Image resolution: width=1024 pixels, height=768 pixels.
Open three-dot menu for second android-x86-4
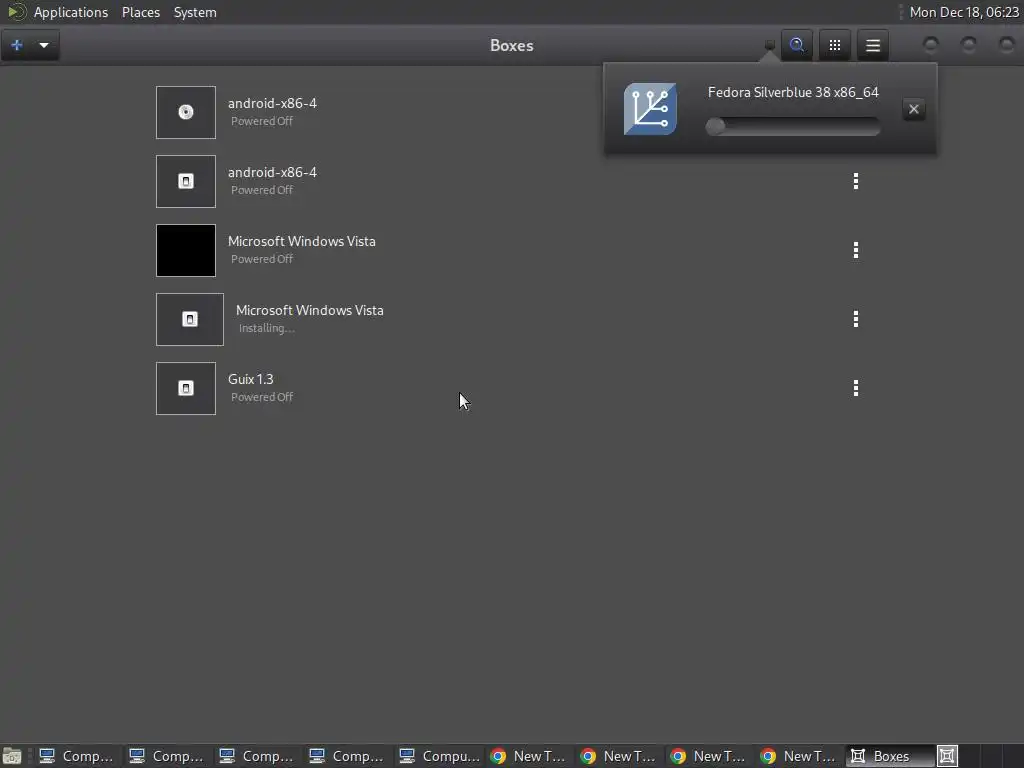856,182
